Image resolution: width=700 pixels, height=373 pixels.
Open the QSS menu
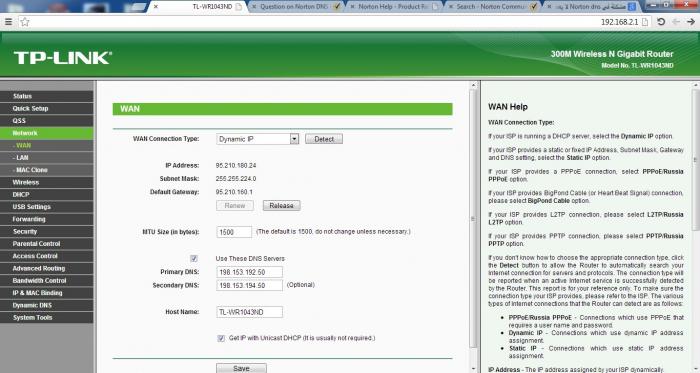[x=47, y=120]
